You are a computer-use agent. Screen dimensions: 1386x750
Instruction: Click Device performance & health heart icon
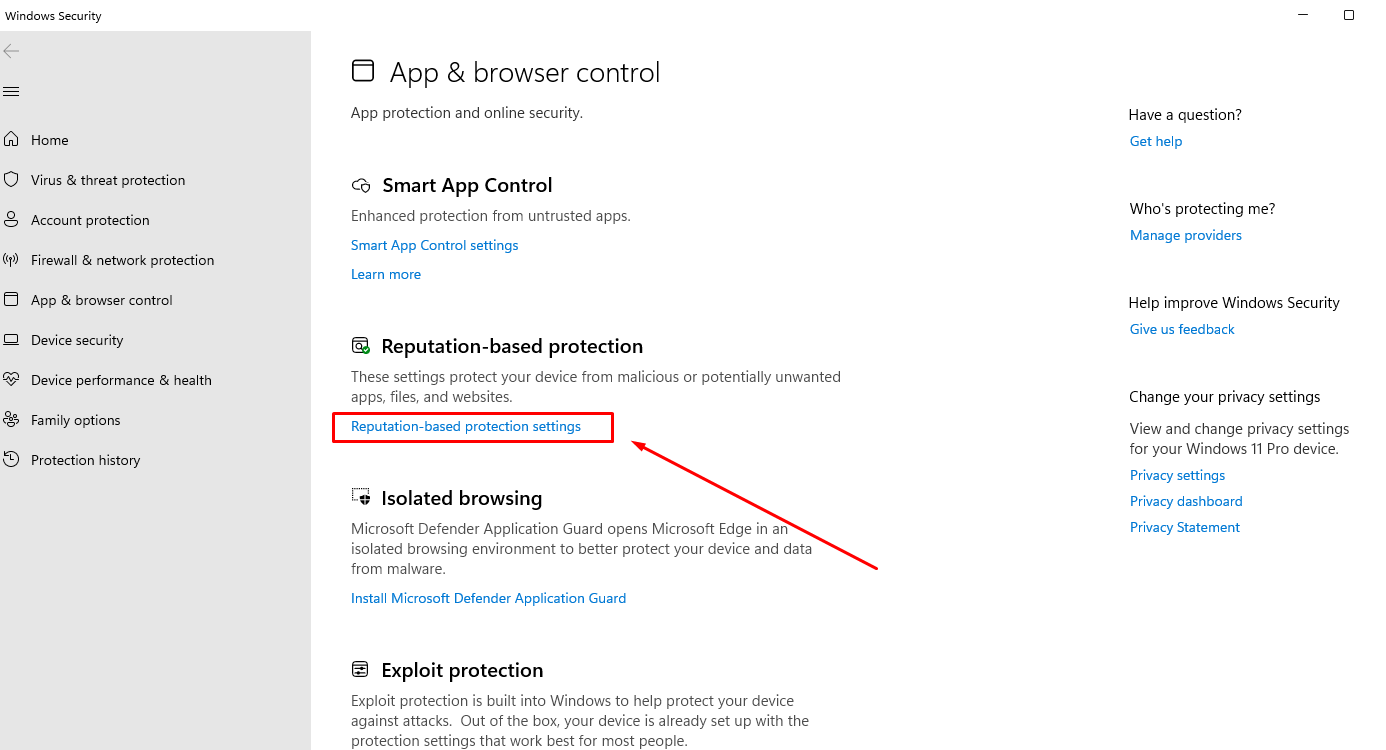tap(11, 380)
